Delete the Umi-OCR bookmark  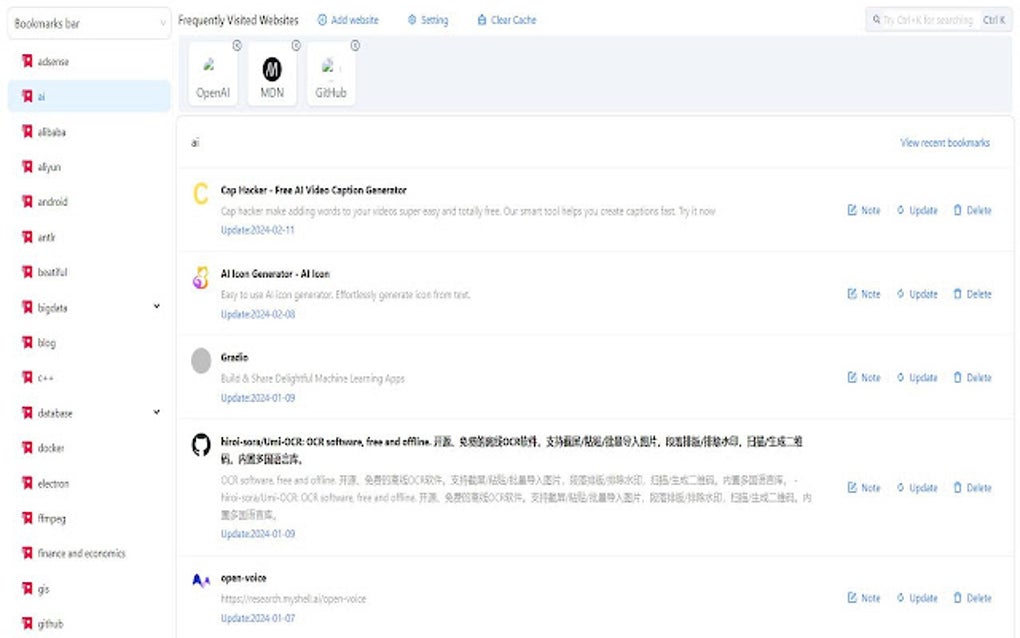(x=973, y=488)
